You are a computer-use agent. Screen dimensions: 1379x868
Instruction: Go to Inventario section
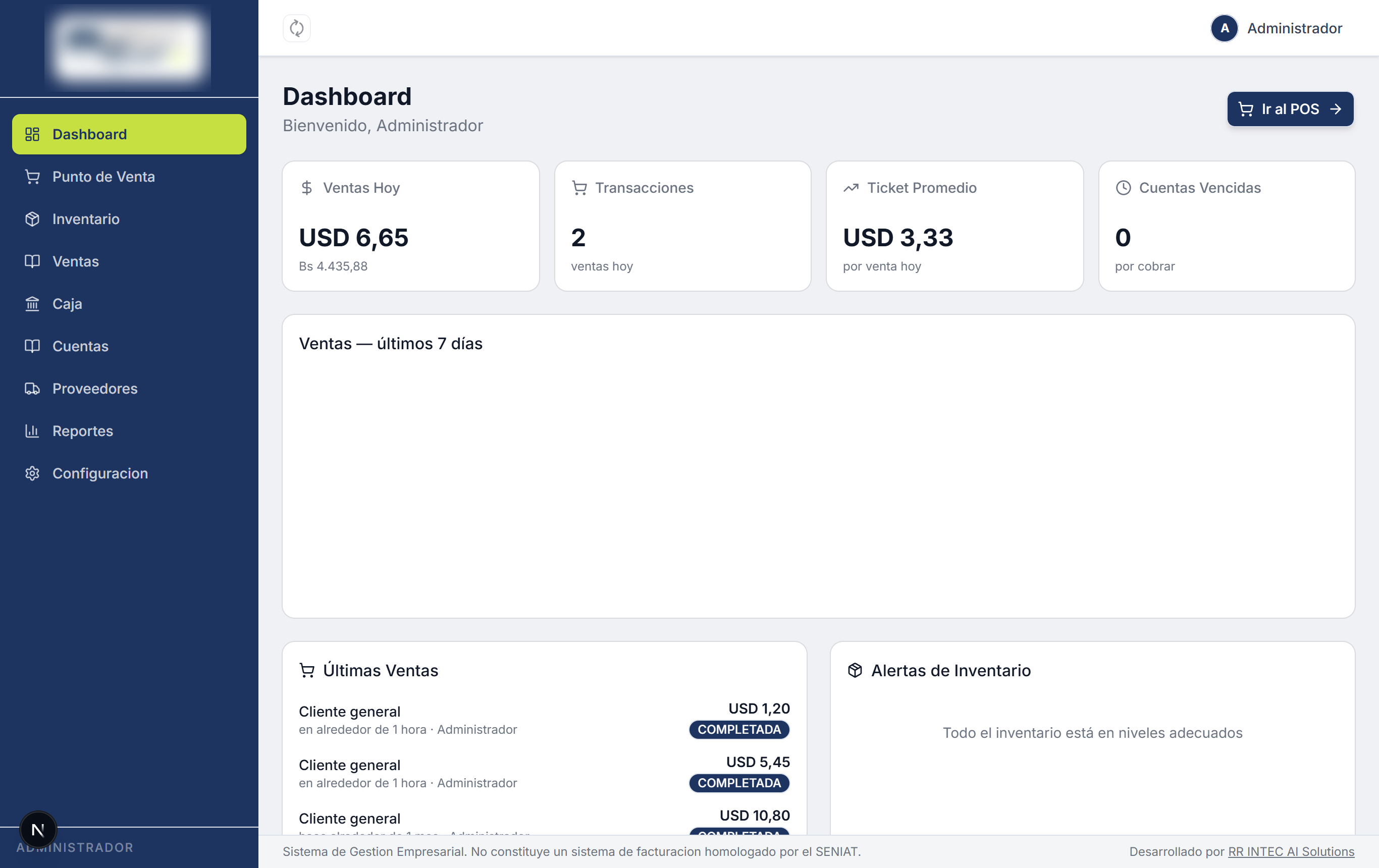(129, 219)
